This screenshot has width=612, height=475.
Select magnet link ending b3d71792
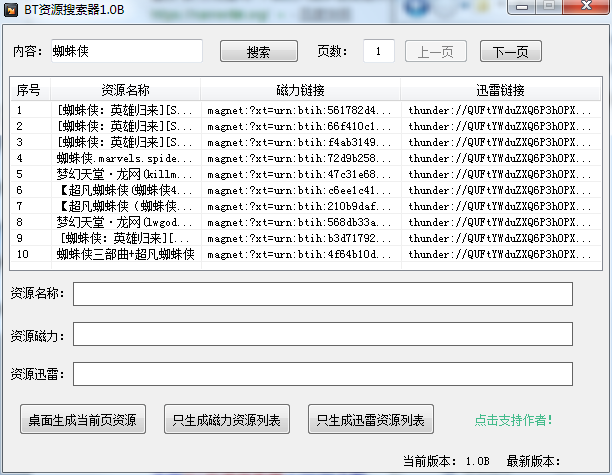pyautogui.click(x=299, y=238)
